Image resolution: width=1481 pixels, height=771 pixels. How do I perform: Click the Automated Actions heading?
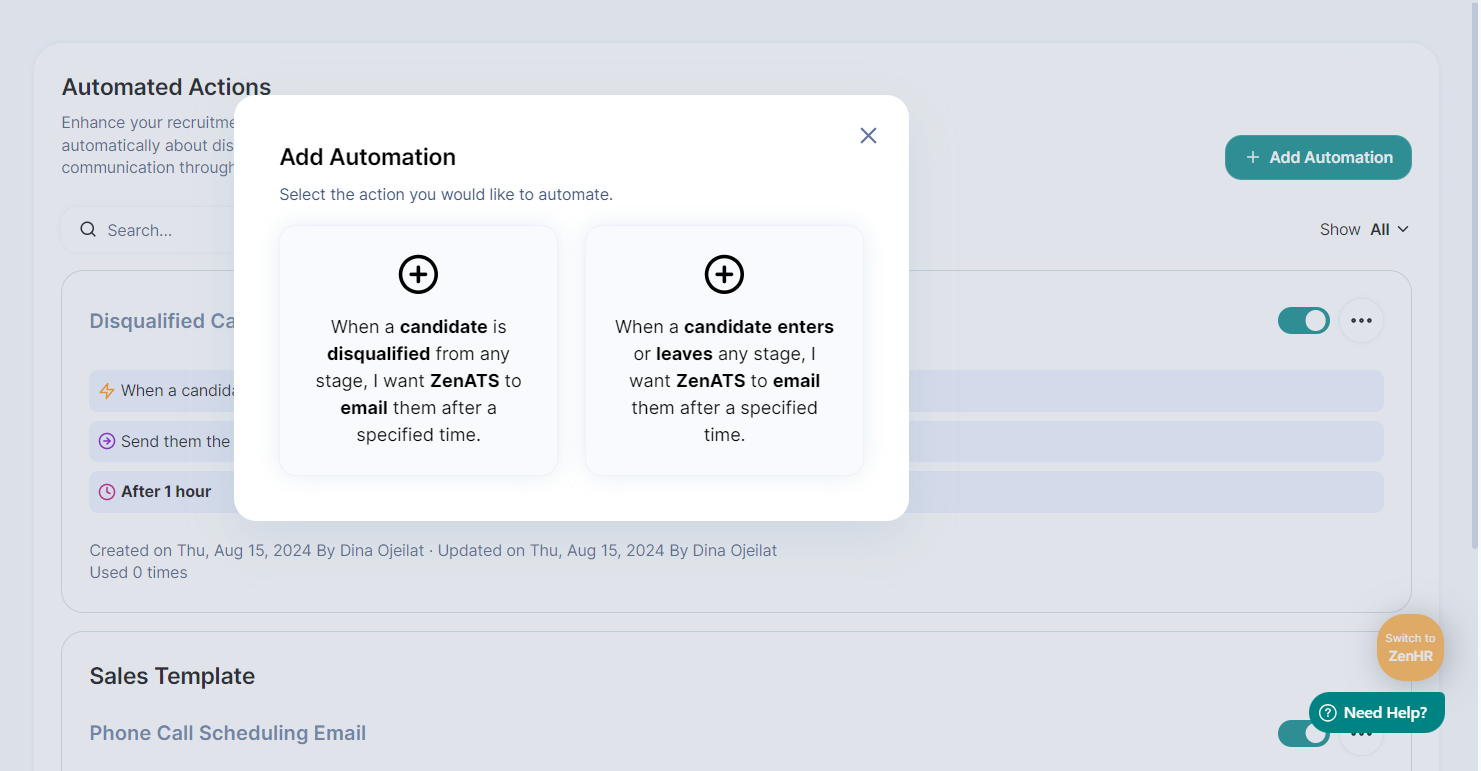click(x=166, y=87)
